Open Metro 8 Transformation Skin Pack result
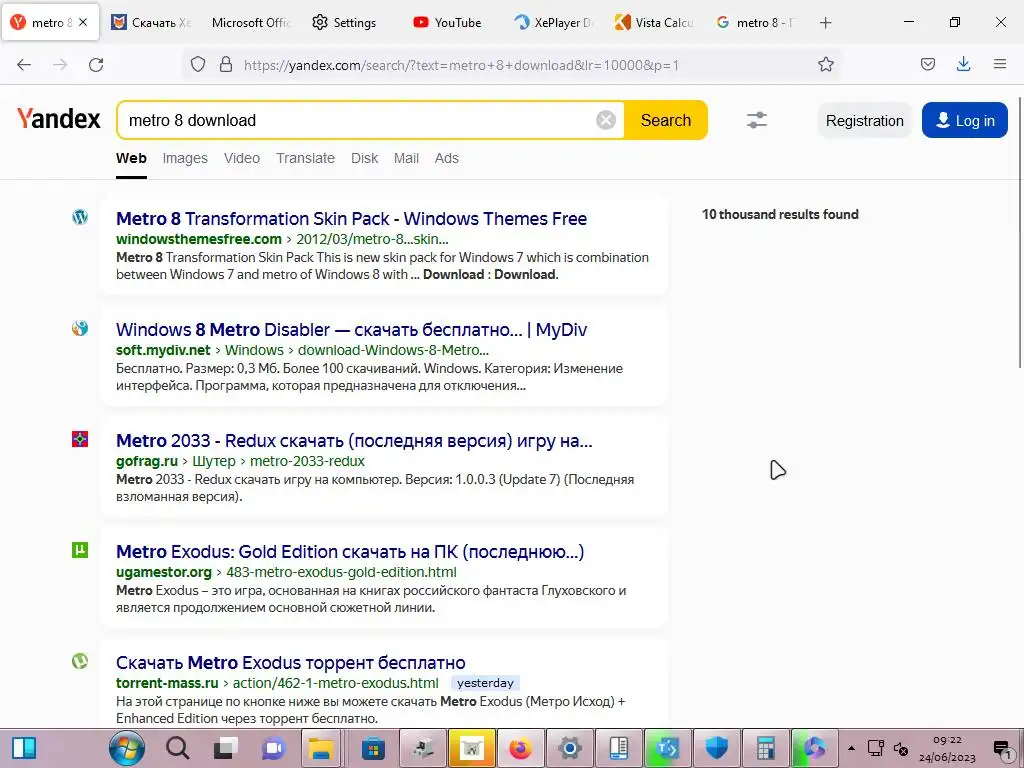 point(351,219)
